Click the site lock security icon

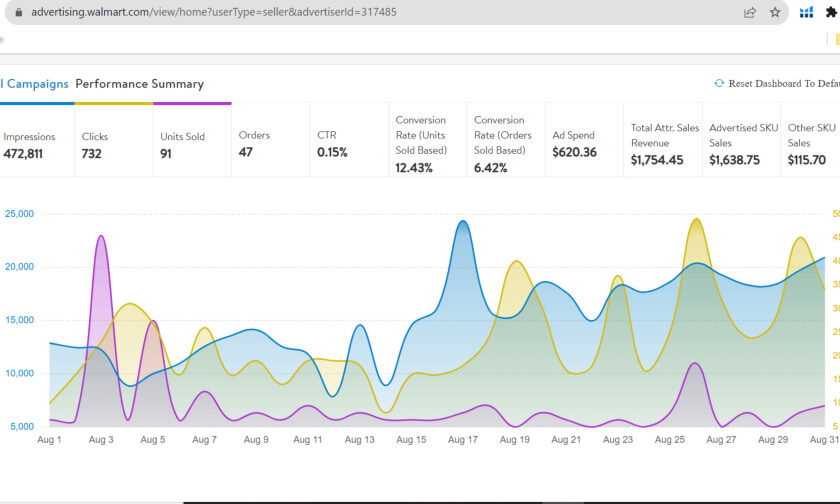click(18, 12)
